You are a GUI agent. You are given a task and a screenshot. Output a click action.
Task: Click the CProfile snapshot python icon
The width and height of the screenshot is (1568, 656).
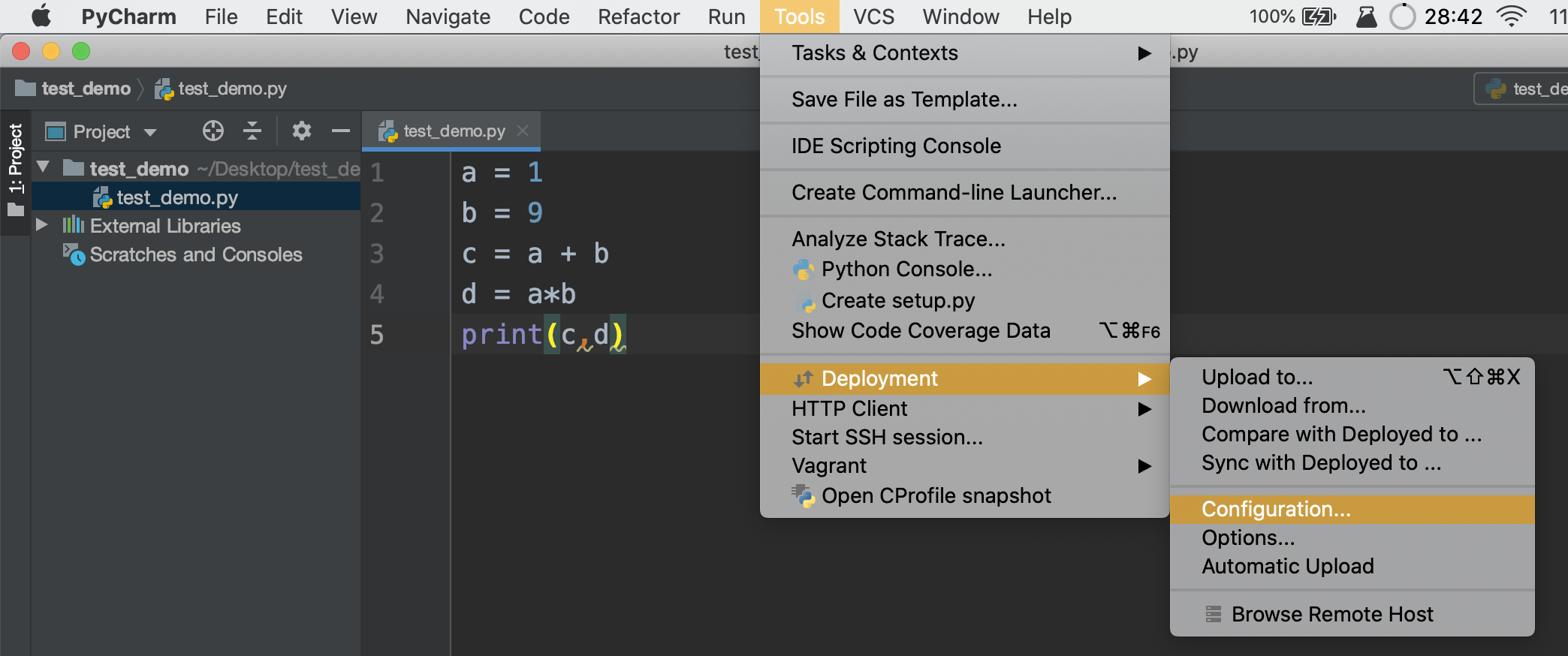804,496
